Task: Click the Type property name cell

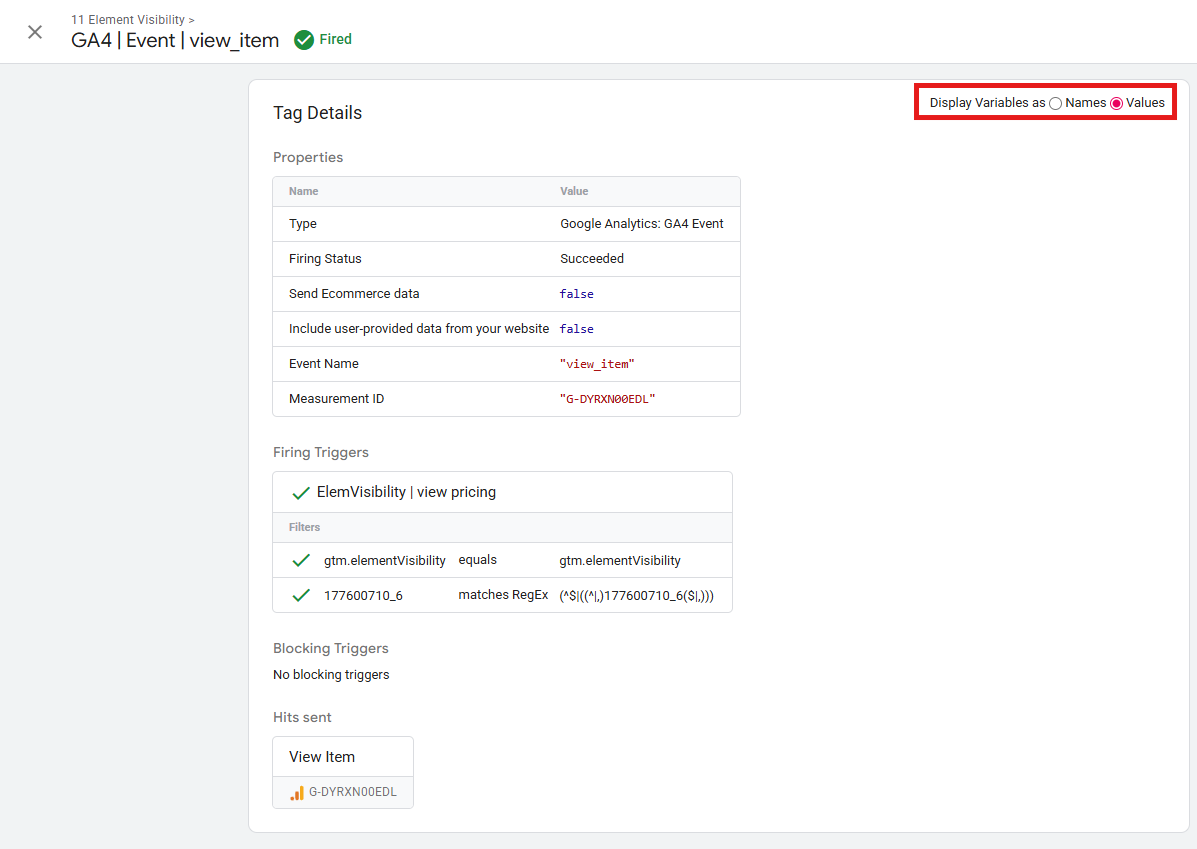Action: tap(303, 224)
